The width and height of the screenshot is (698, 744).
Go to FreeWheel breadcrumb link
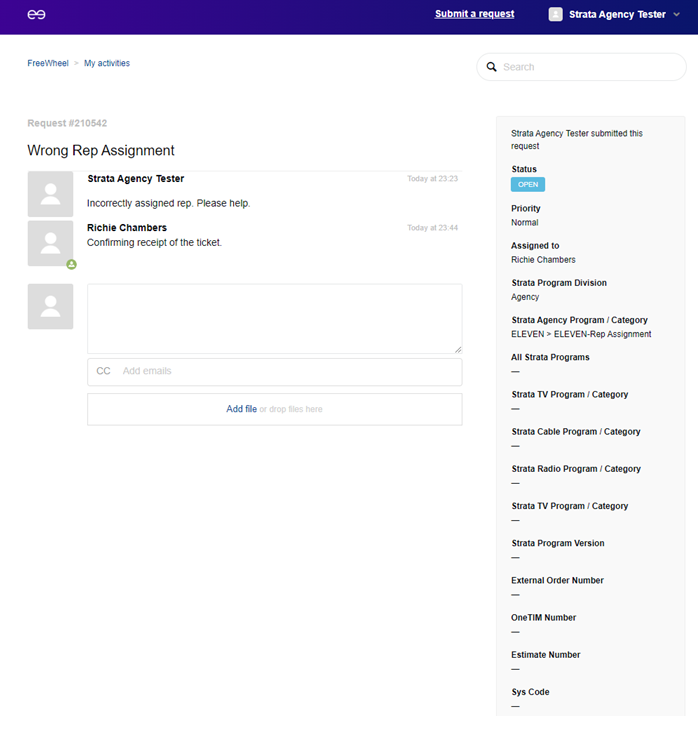click(48, 63)
